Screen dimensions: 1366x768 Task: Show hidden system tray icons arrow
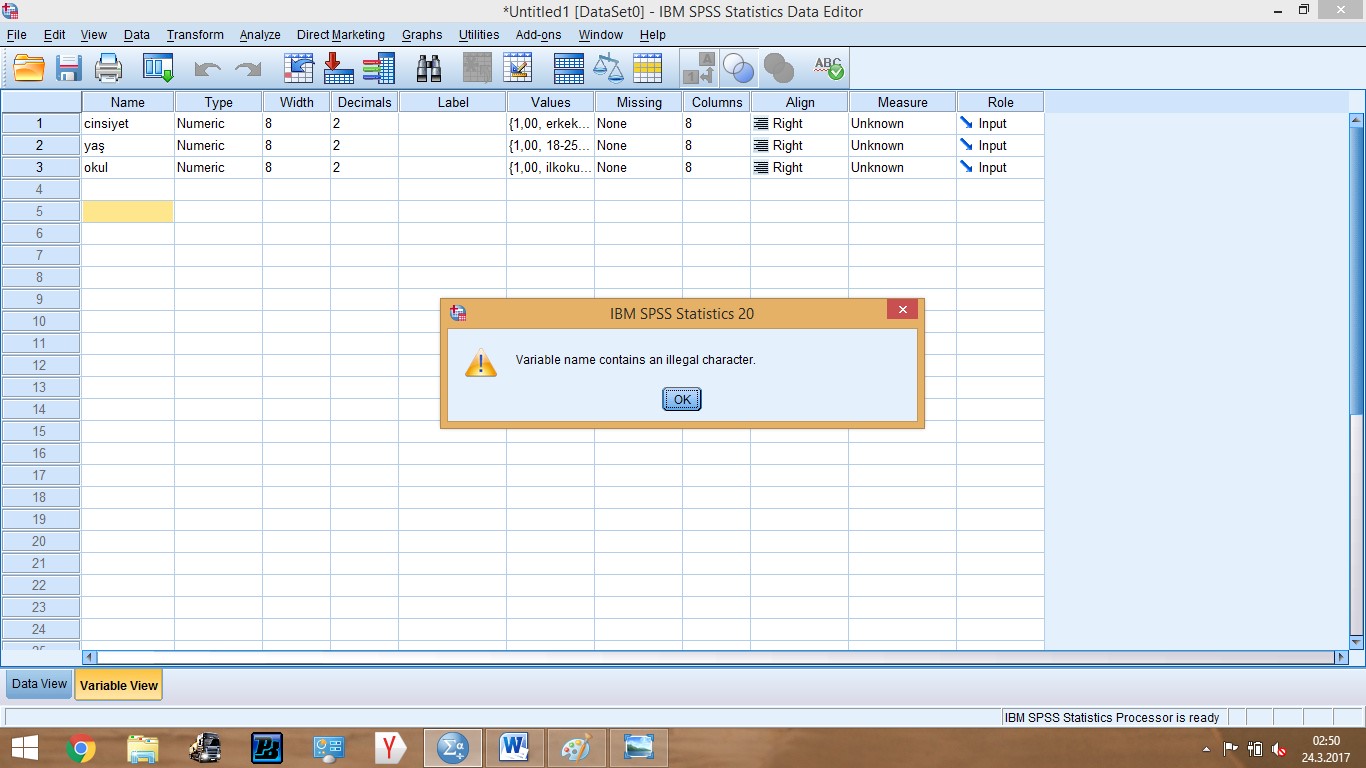pos(1206,749)
